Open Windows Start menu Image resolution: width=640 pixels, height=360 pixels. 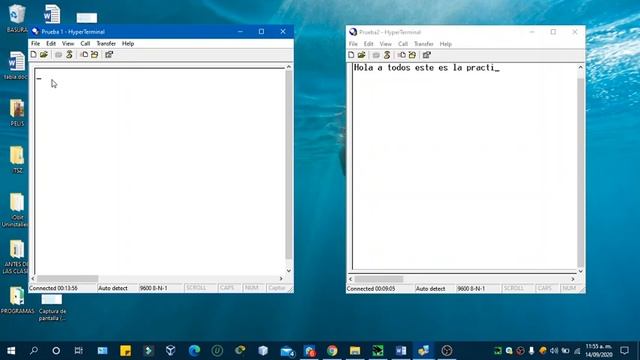[11, 351]
